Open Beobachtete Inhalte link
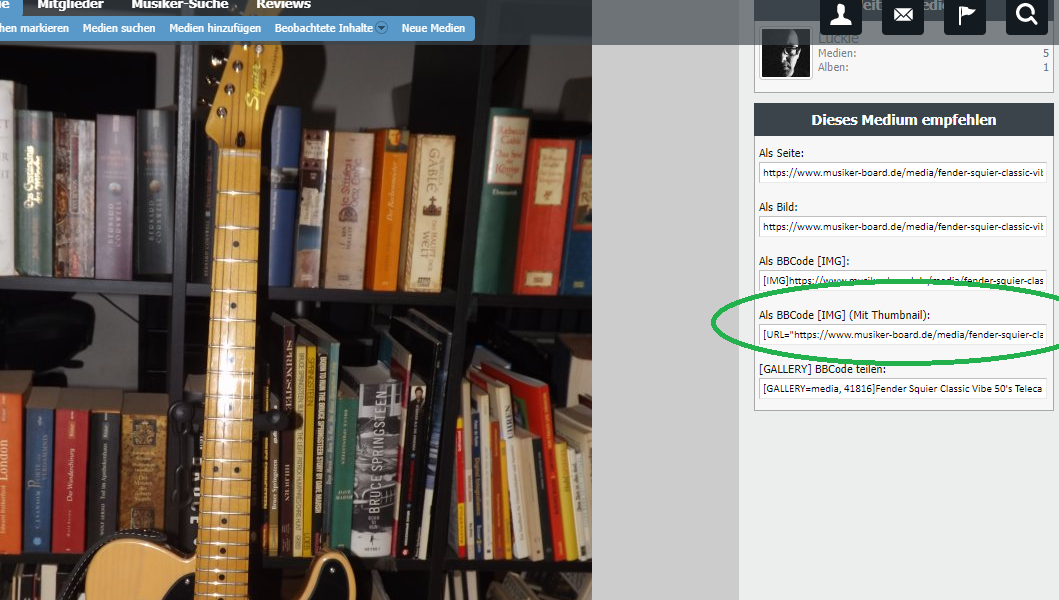 click(x=324, y=28)
